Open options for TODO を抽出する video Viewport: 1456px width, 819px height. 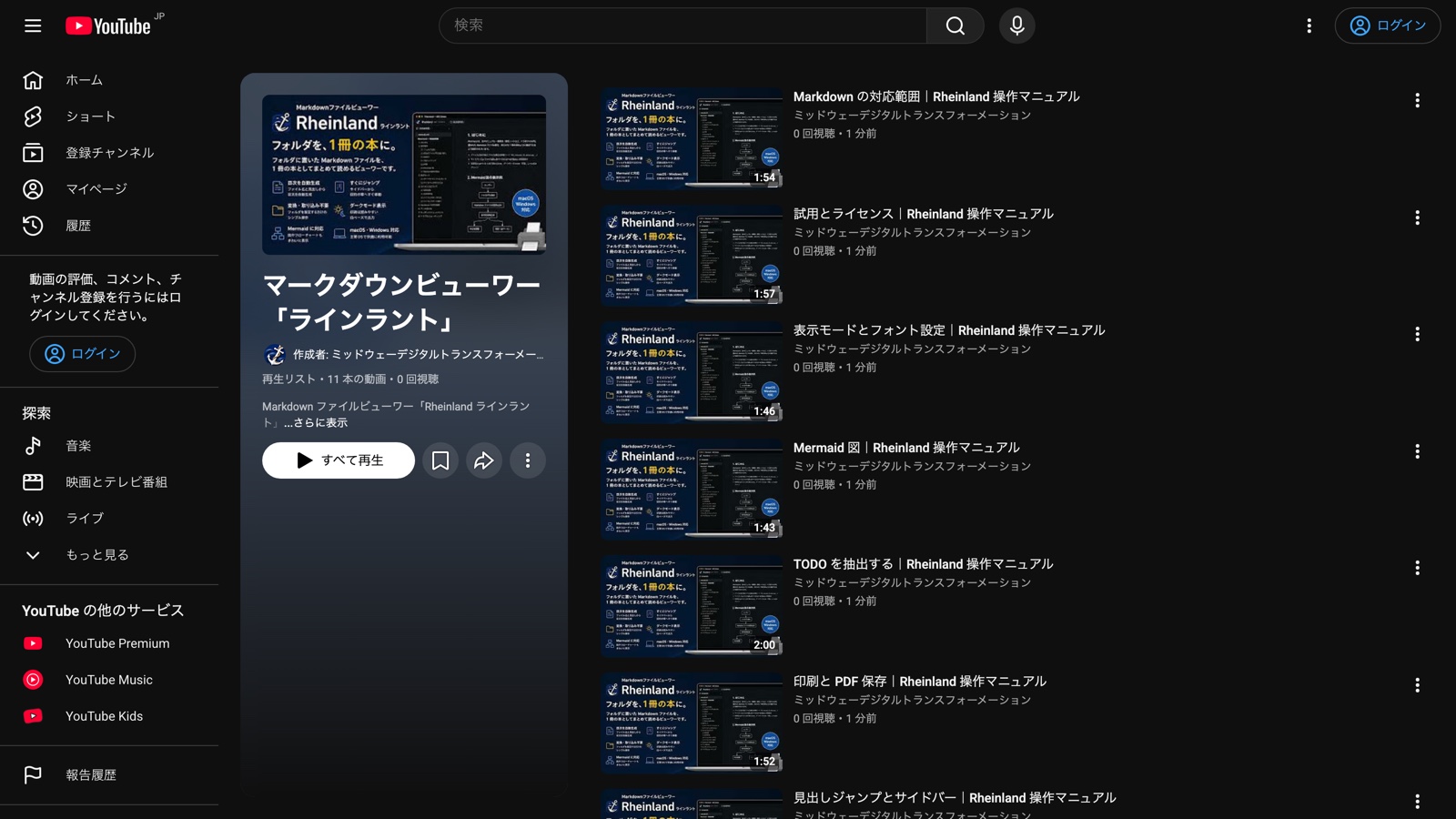pos(1417,568)
